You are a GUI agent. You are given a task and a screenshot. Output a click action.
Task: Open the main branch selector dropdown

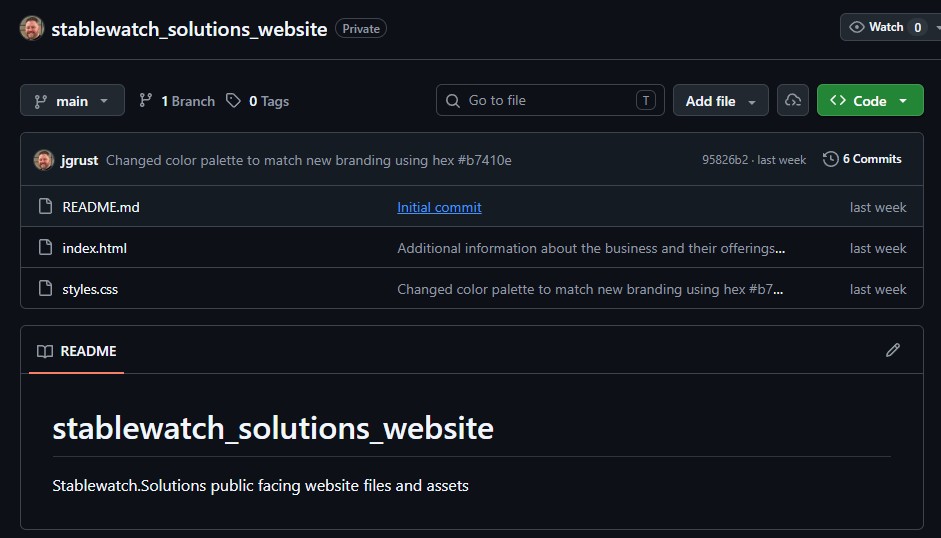coord(72,100)
